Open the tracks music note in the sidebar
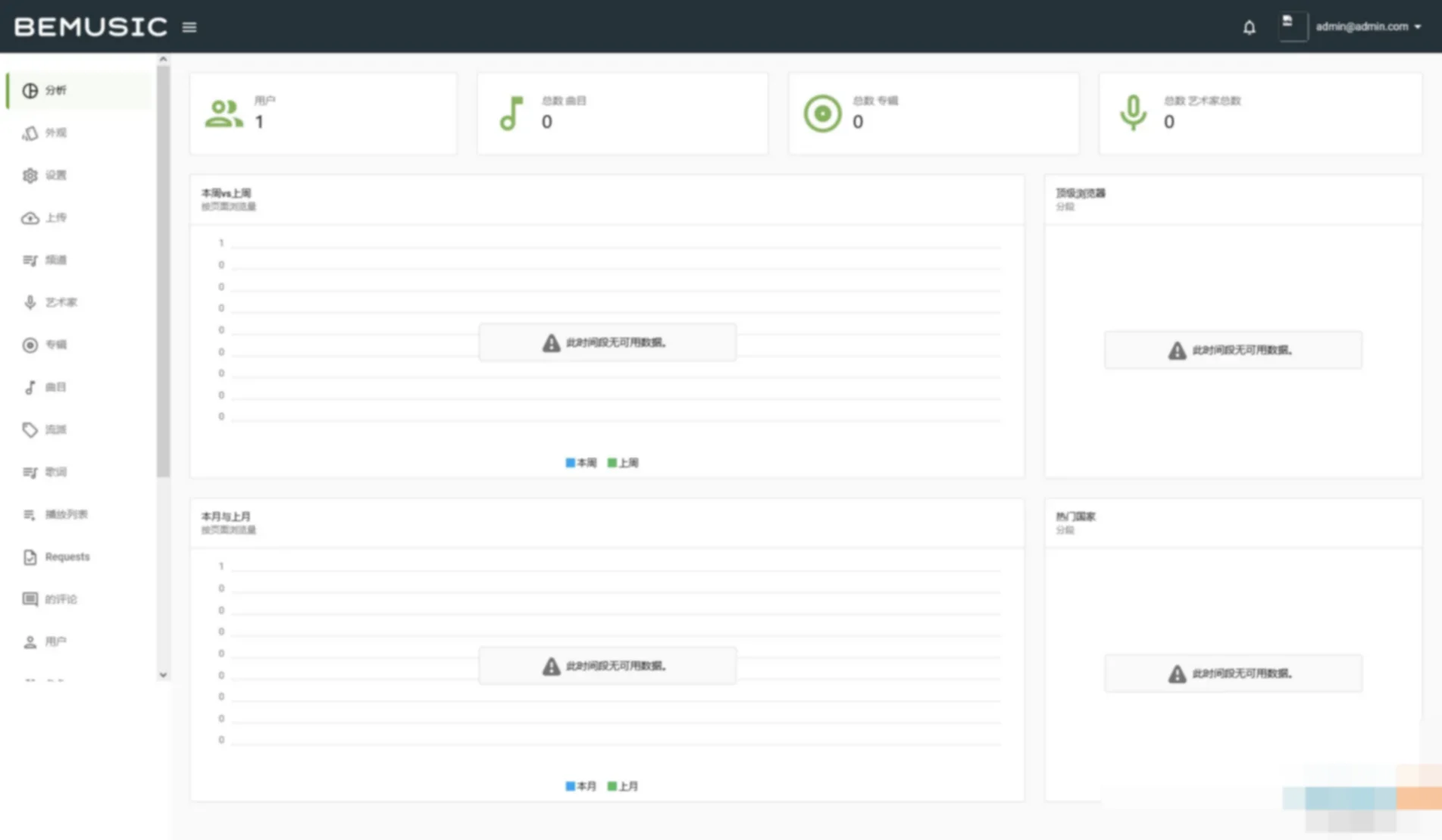This screenshot has width=1442, height=840. coord(30,388)
